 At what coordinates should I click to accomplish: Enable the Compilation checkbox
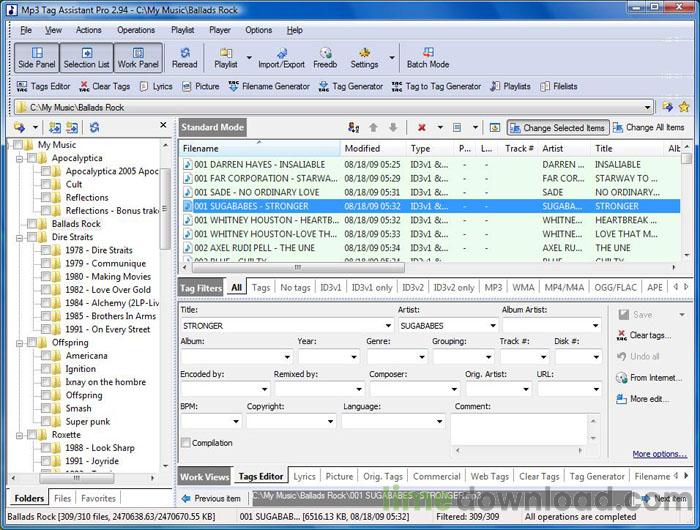(186, 443)
